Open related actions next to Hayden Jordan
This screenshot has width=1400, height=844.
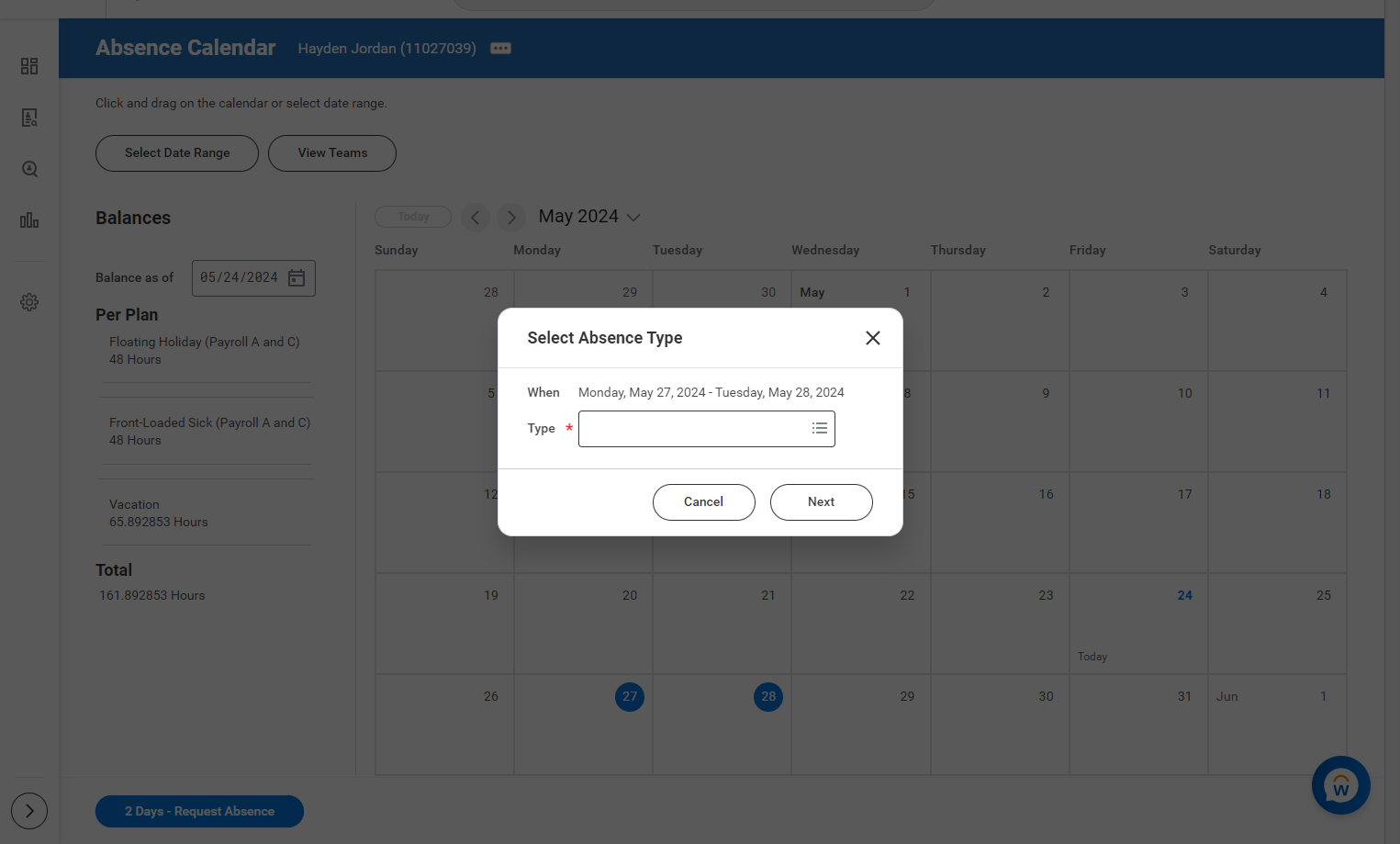(500, 49)
